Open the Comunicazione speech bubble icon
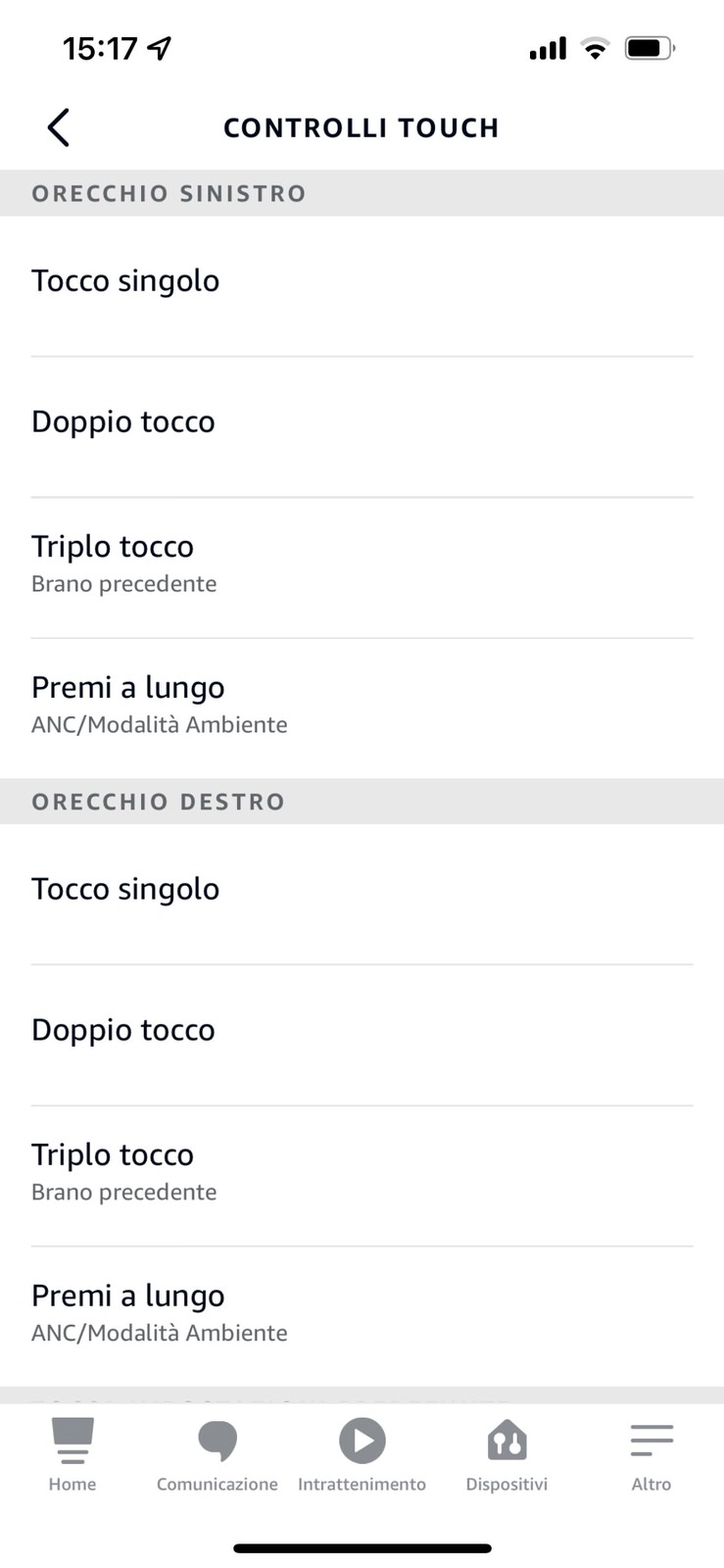The height and width of the screenshot is (1568, 724). point(217,1440)
